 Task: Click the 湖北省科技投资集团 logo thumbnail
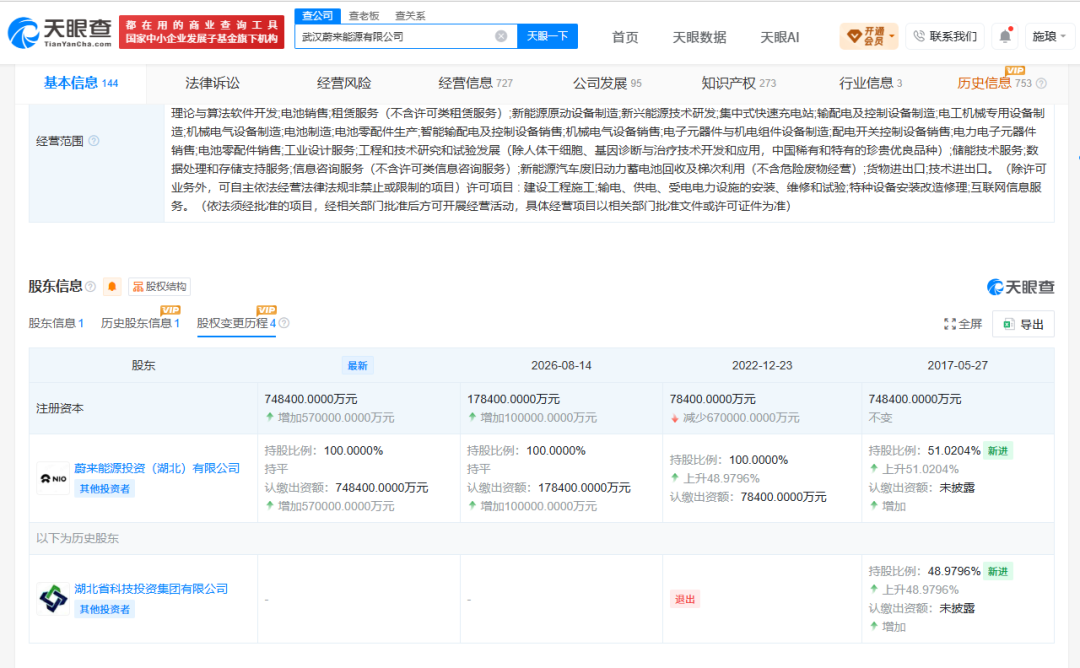point(53,598)
